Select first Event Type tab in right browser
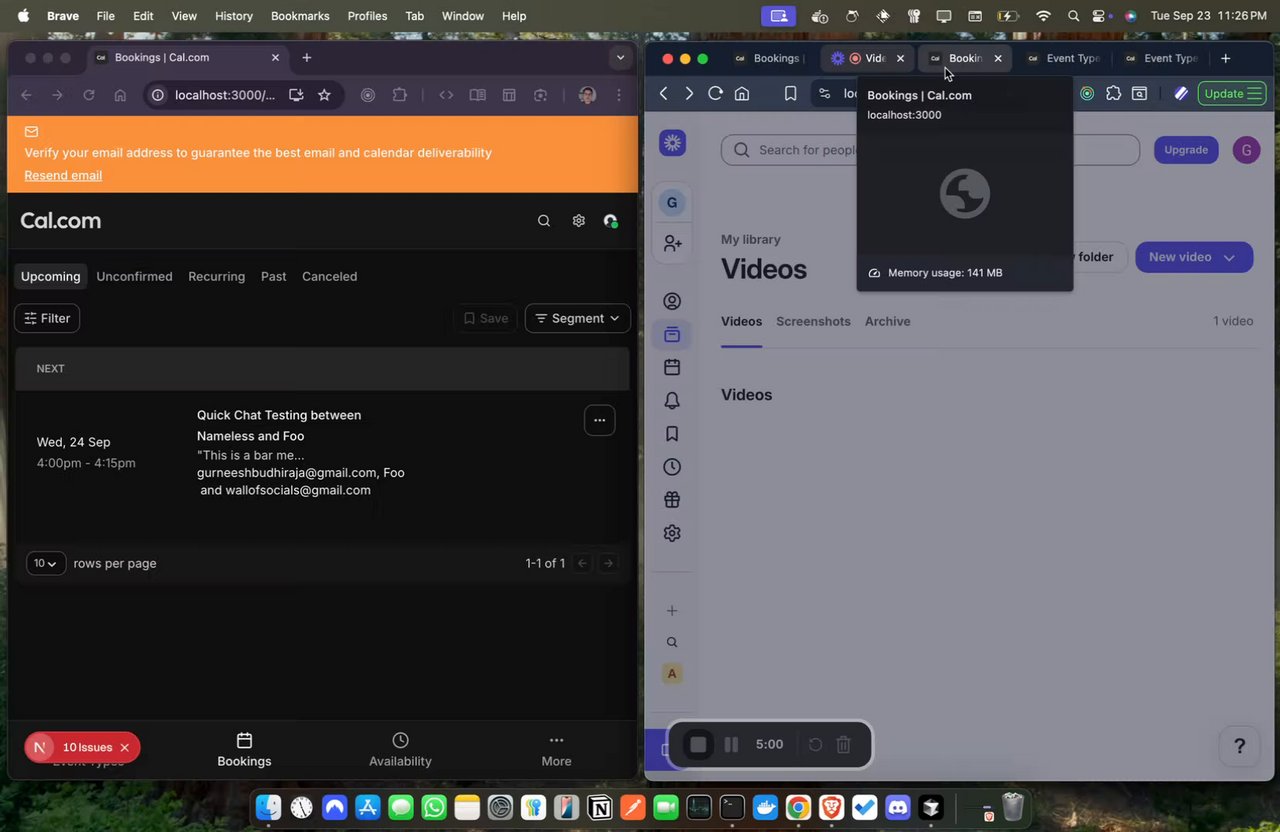Image resolution: width=1280 pixels, height=832 pixels. (1062, 58)
